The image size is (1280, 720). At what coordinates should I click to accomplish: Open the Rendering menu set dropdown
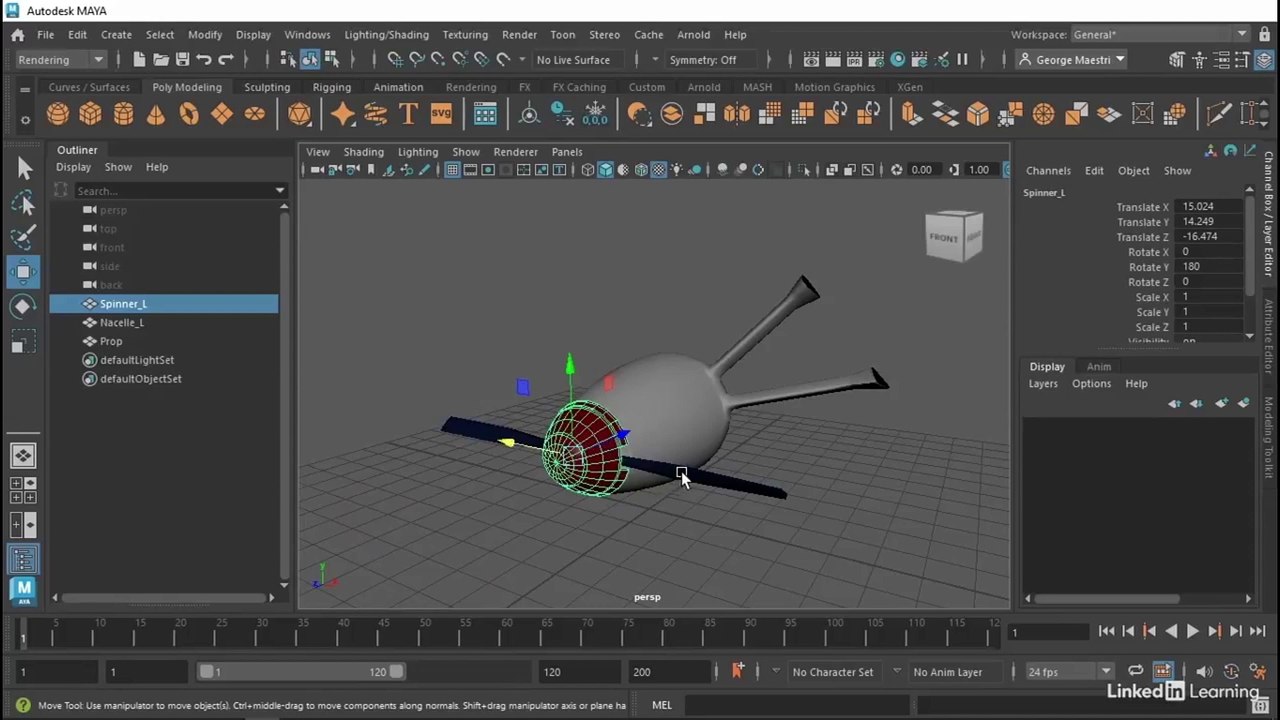60,60
